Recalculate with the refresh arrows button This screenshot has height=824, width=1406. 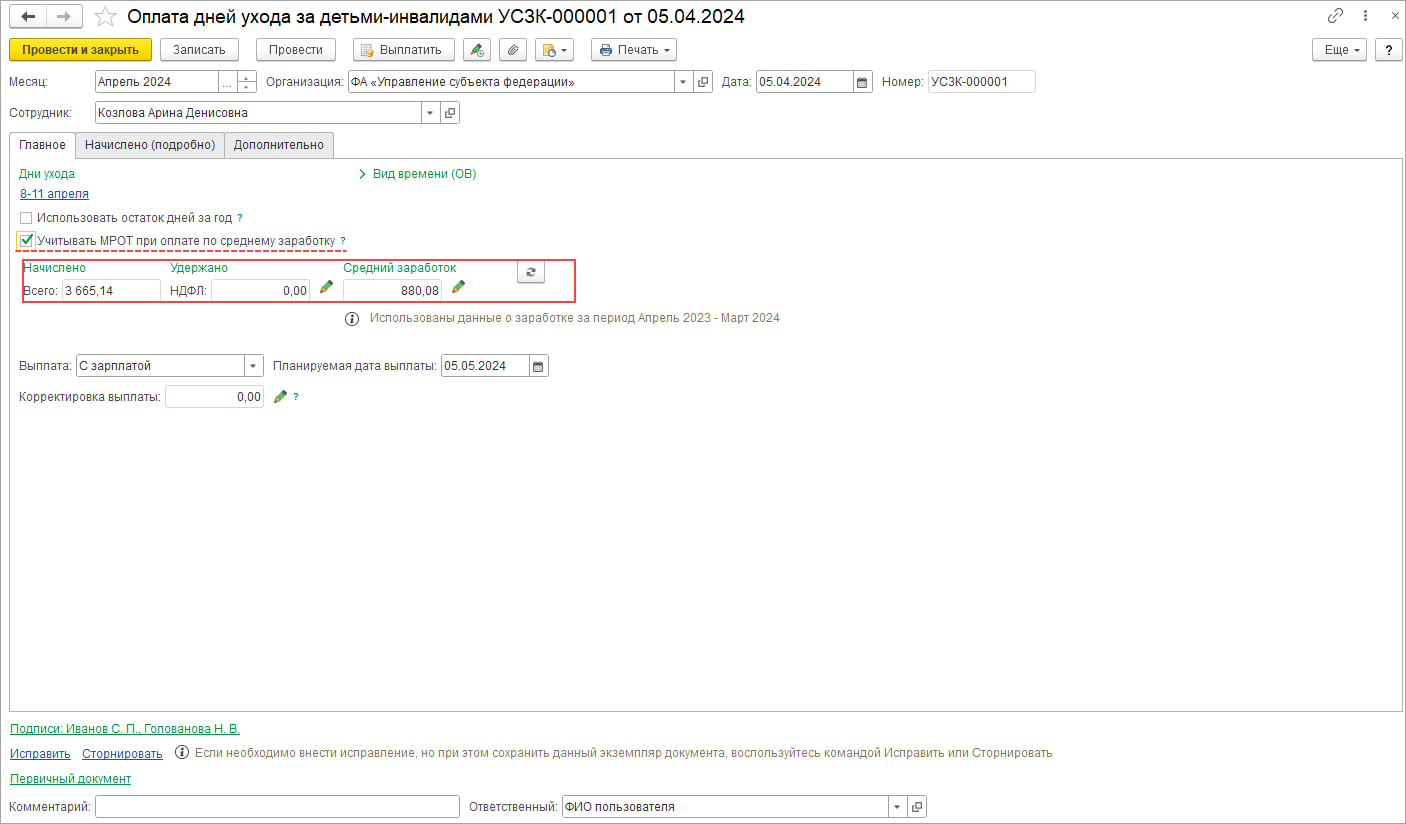(531, 271)
